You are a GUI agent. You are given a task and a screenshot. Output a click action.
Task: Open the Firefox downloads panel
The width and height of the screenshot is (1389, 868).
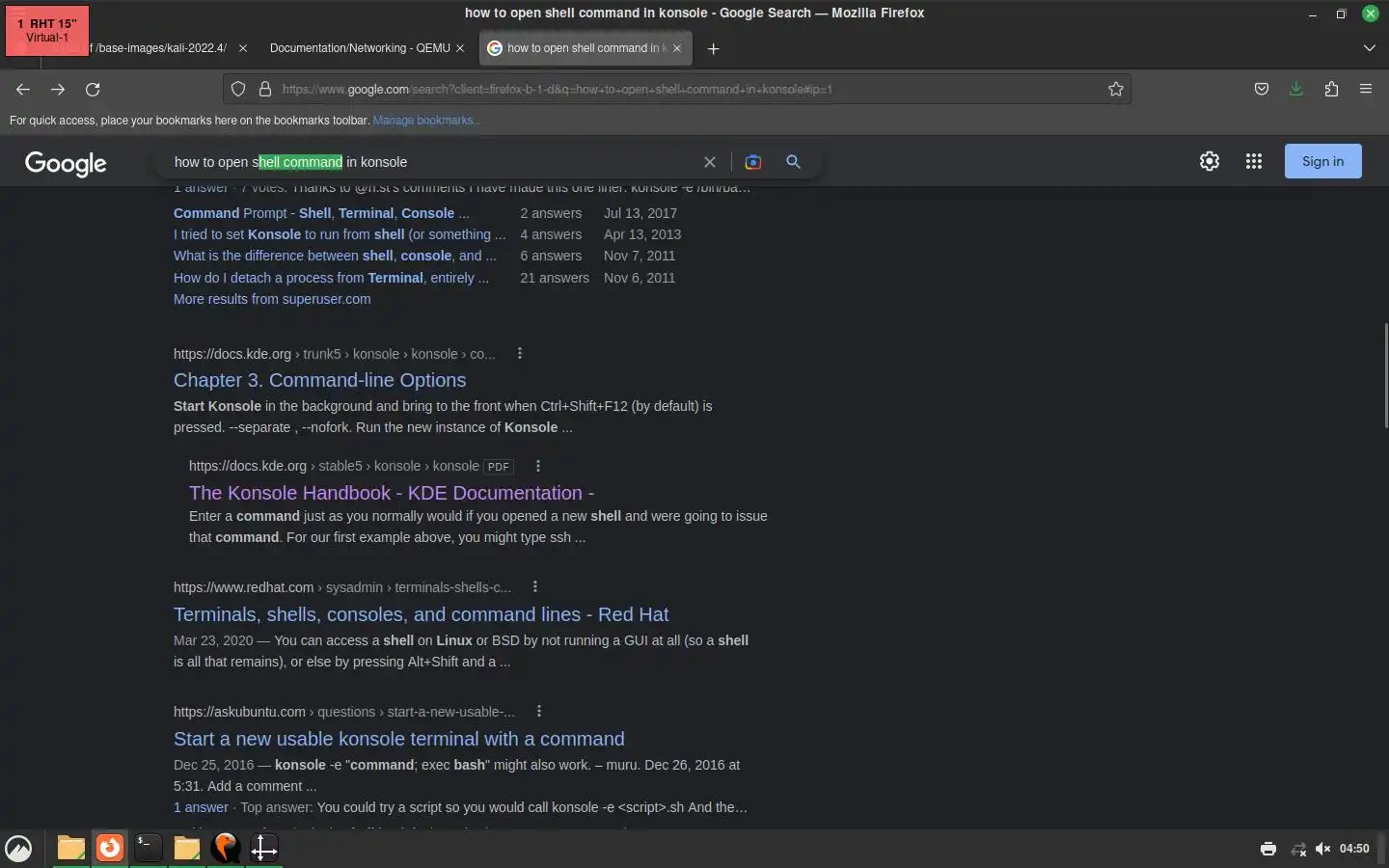coord(1296,89)
